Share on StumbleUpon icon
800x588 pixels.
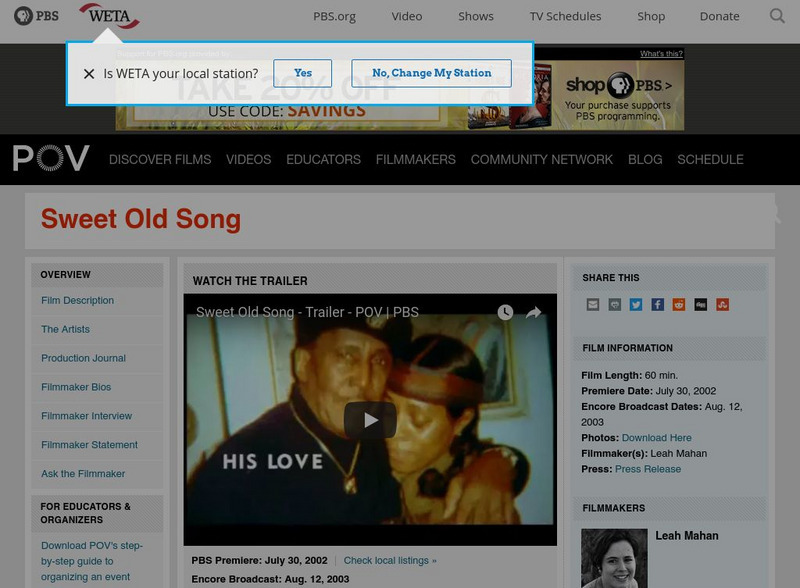pos(722,305)
